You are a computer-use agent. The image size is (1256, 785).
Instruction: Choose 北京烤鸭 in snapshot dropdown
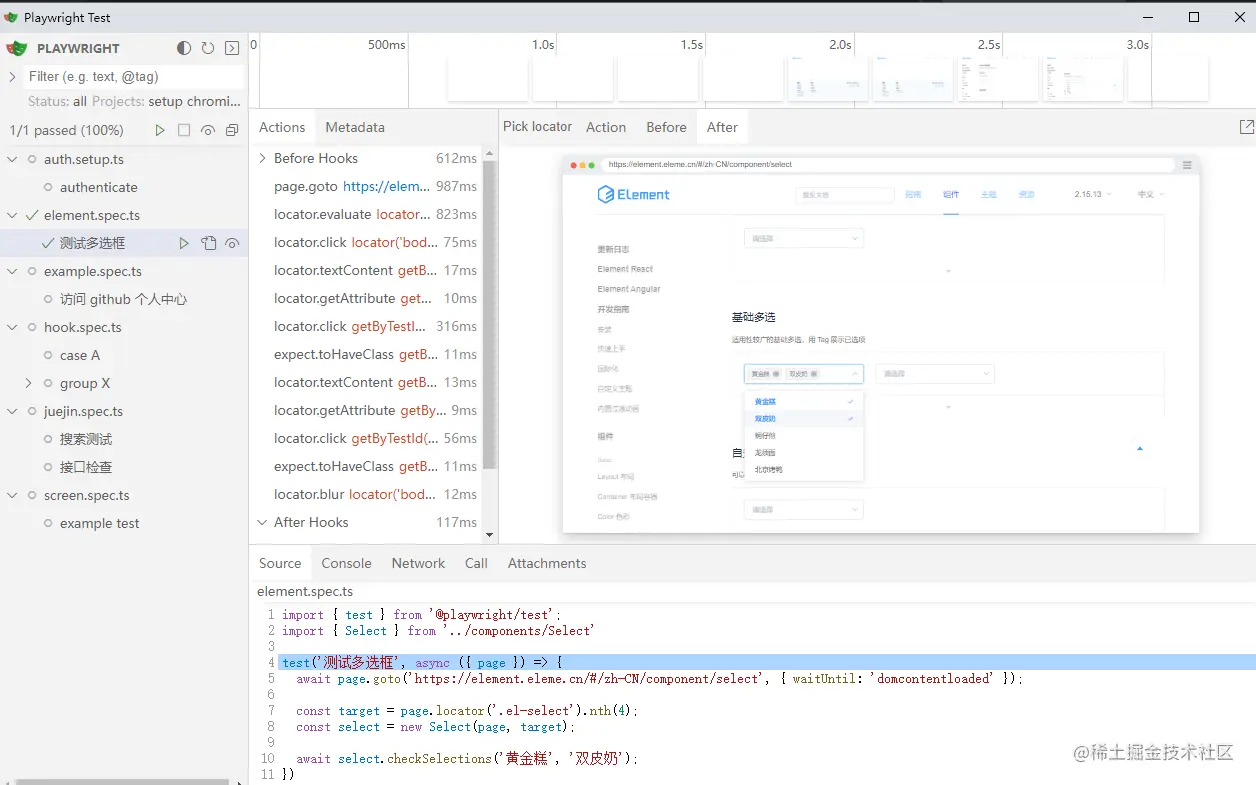(769, 469)
